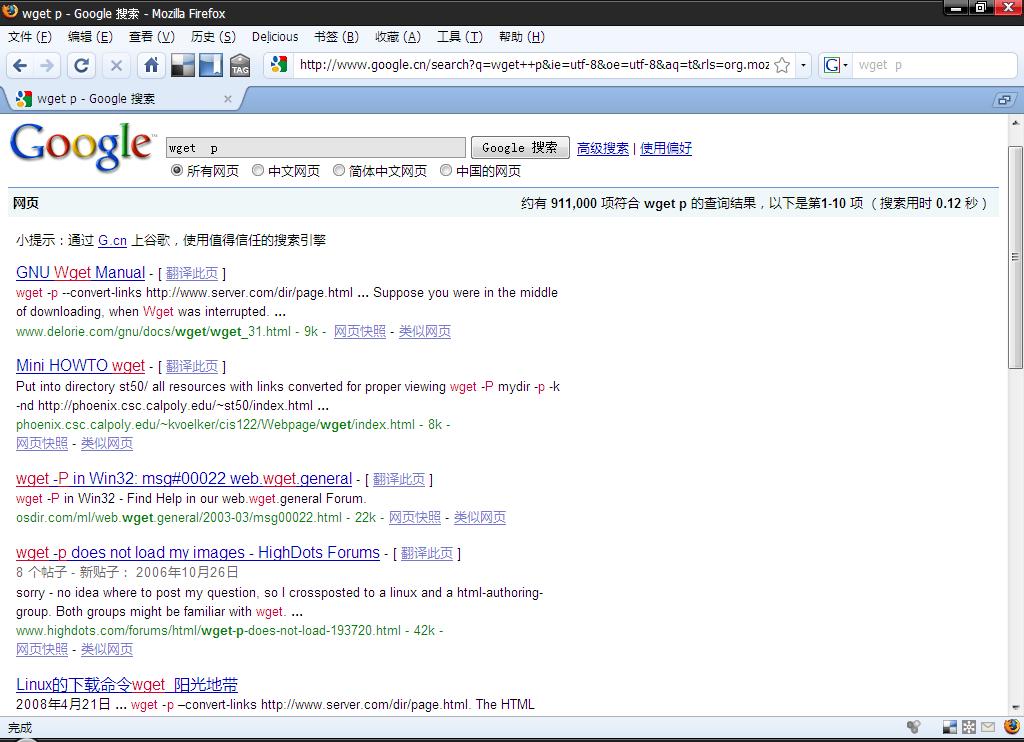Select the 所有网页 radio button
1024x742 pixels.
click(x=176, y=170)
